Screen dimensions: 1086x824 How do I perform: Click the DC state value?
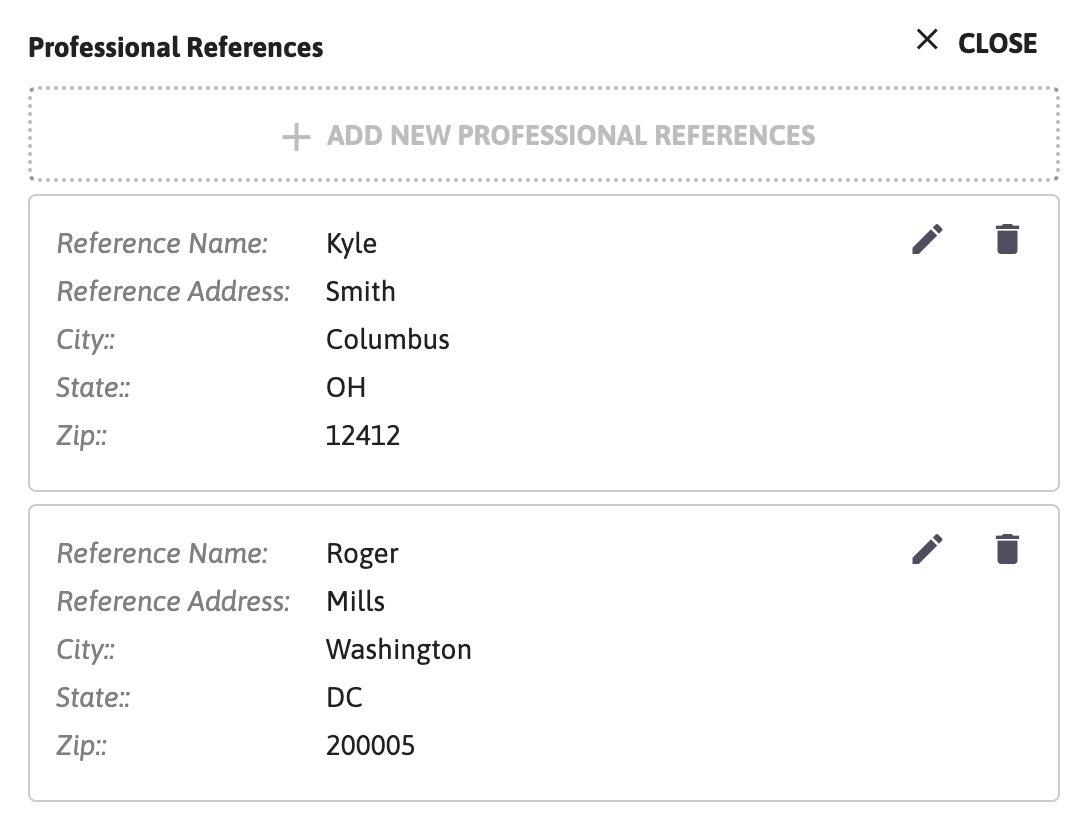(344, 698)
